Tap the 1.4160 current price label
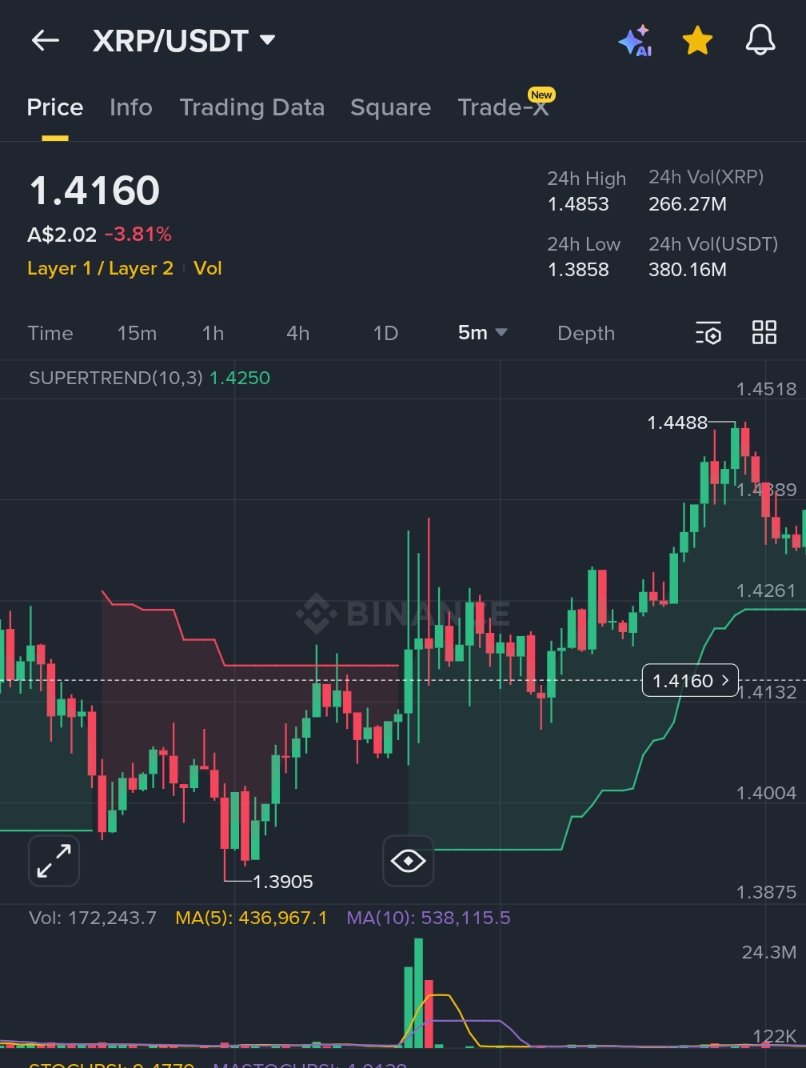 coord(690,680)
